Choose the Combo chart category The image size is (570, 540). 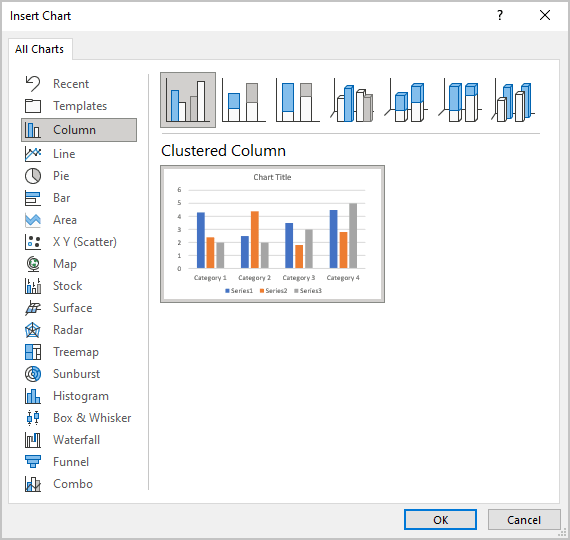point(79,484)
